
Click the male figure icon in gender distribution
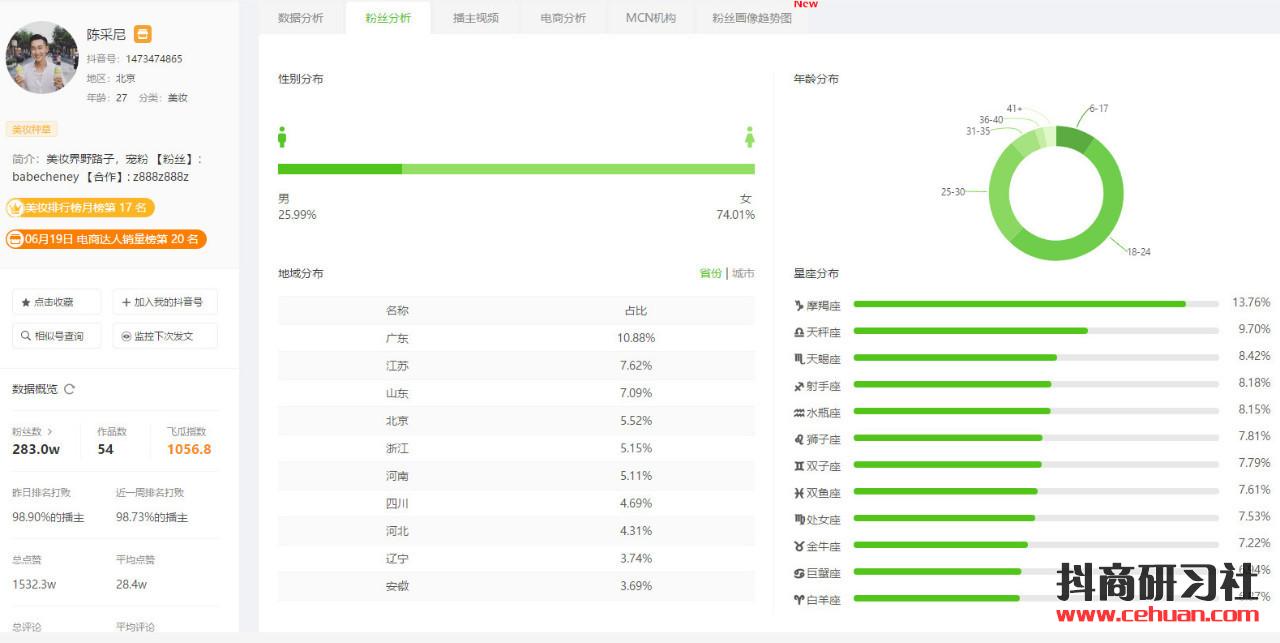click(282, 137)
